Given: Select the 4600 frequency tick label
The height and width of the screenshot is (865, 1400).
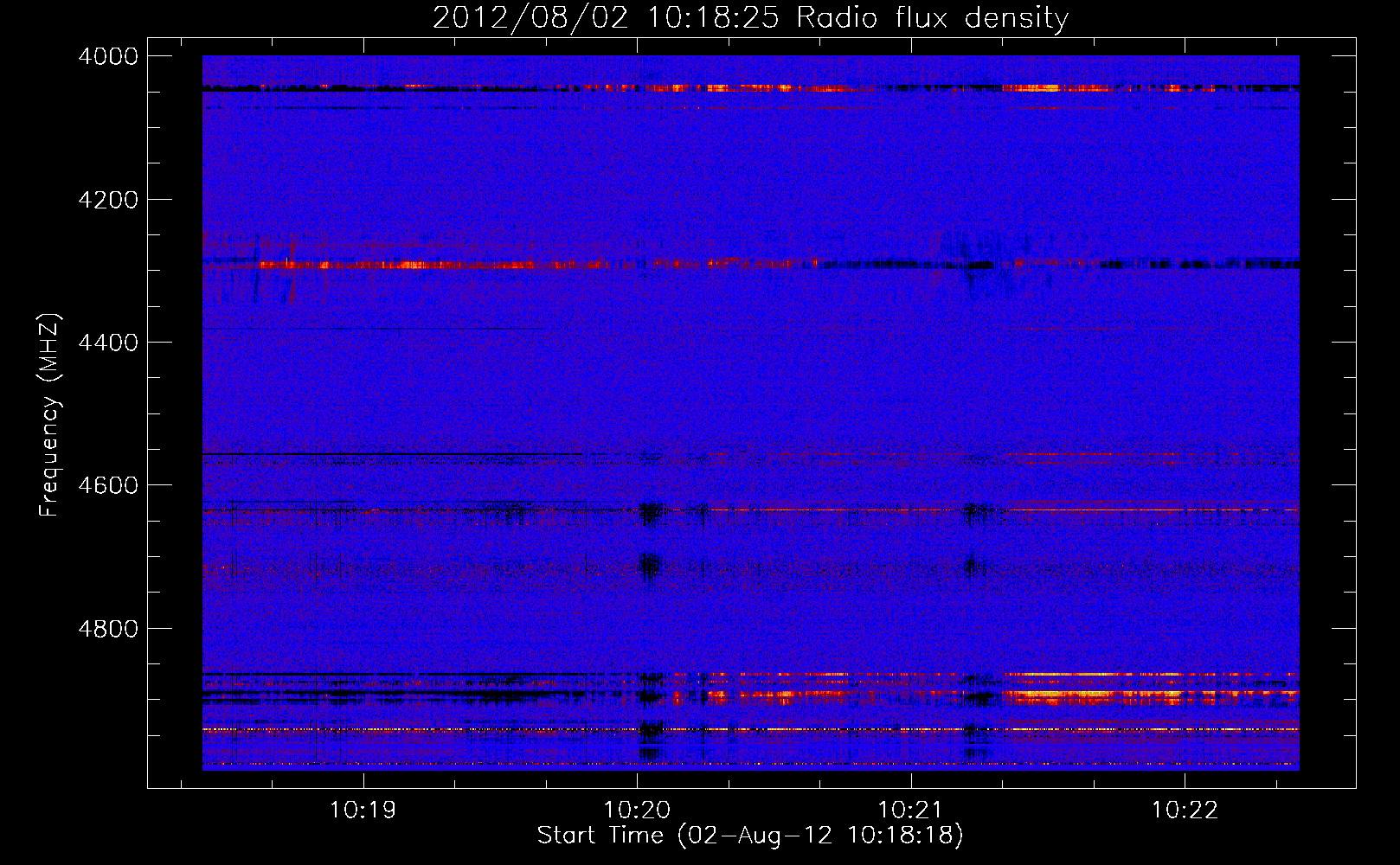Looking at the screenshot, I should click(x=108, y=485).
